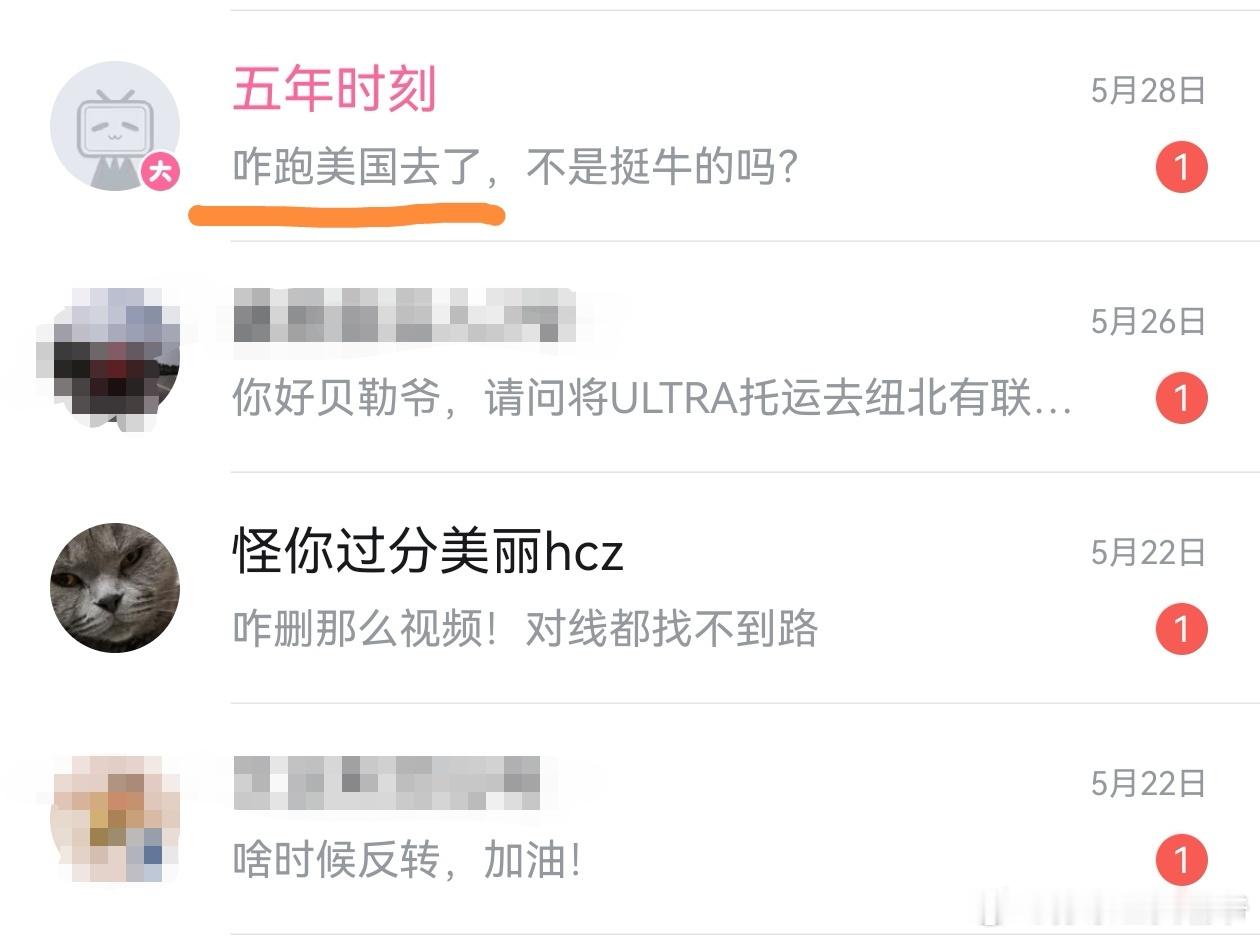
Task: Tap the blurred username above 啥时候反转
Action: point(387,783)
